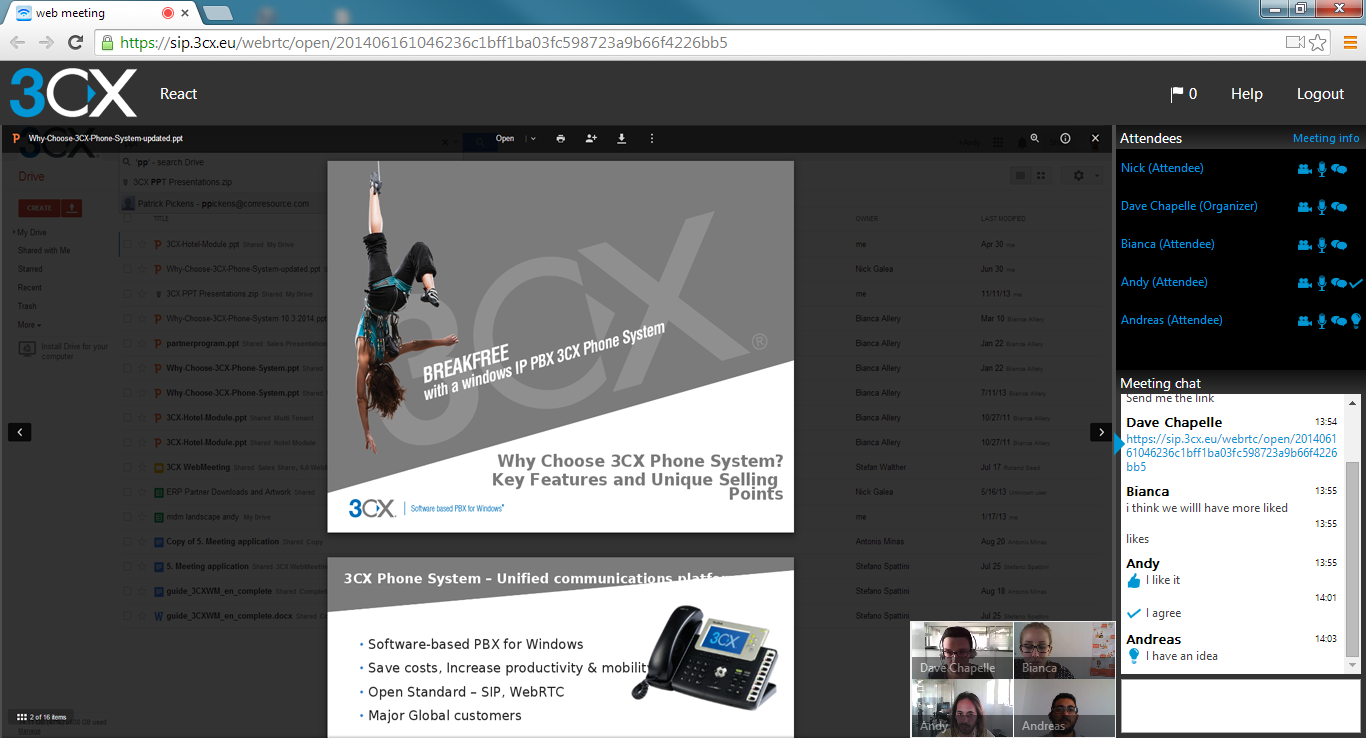Click the checkmark agree icon beside Andy
Viewport: 1366px width, 738px height.
point(1356,283)
